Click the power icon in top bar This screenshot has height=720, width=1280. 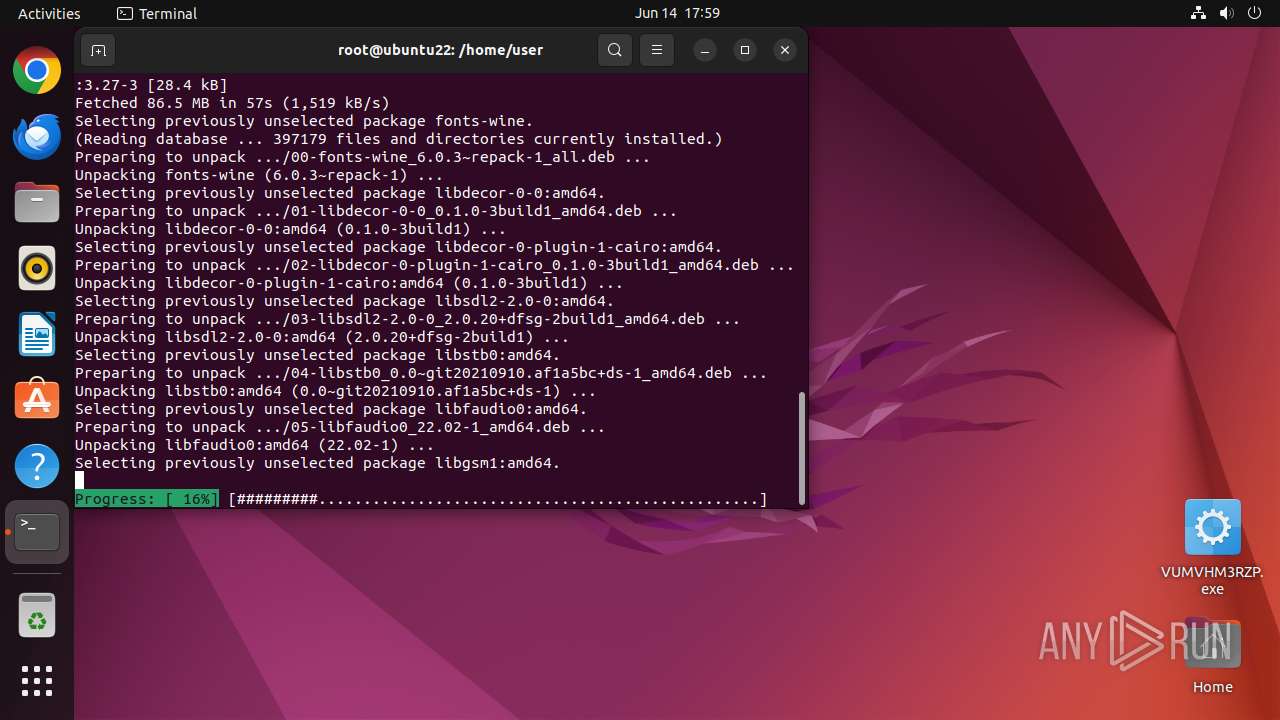click(1254, 13)
